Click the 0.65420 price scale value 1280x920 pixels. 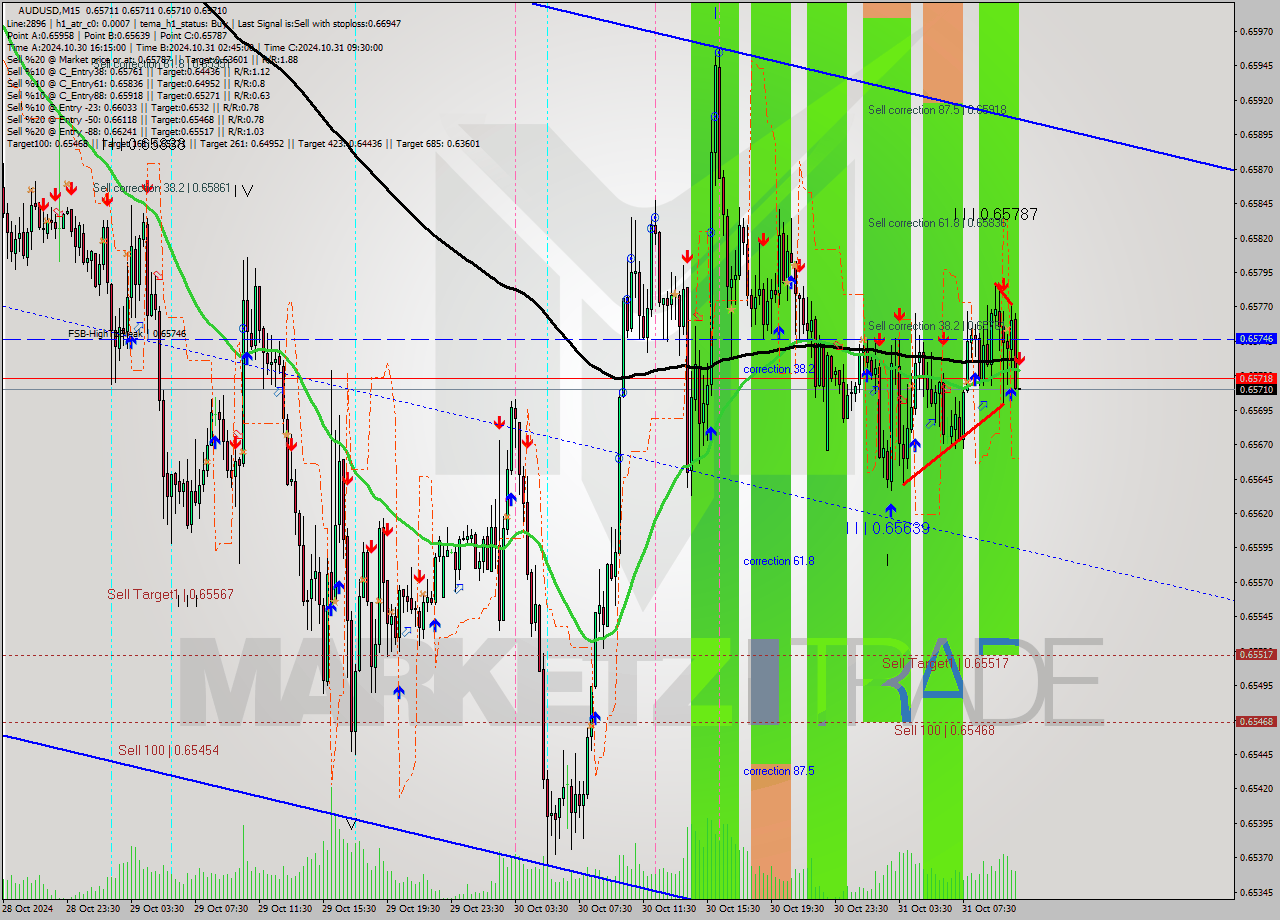tap(1256, 788)
